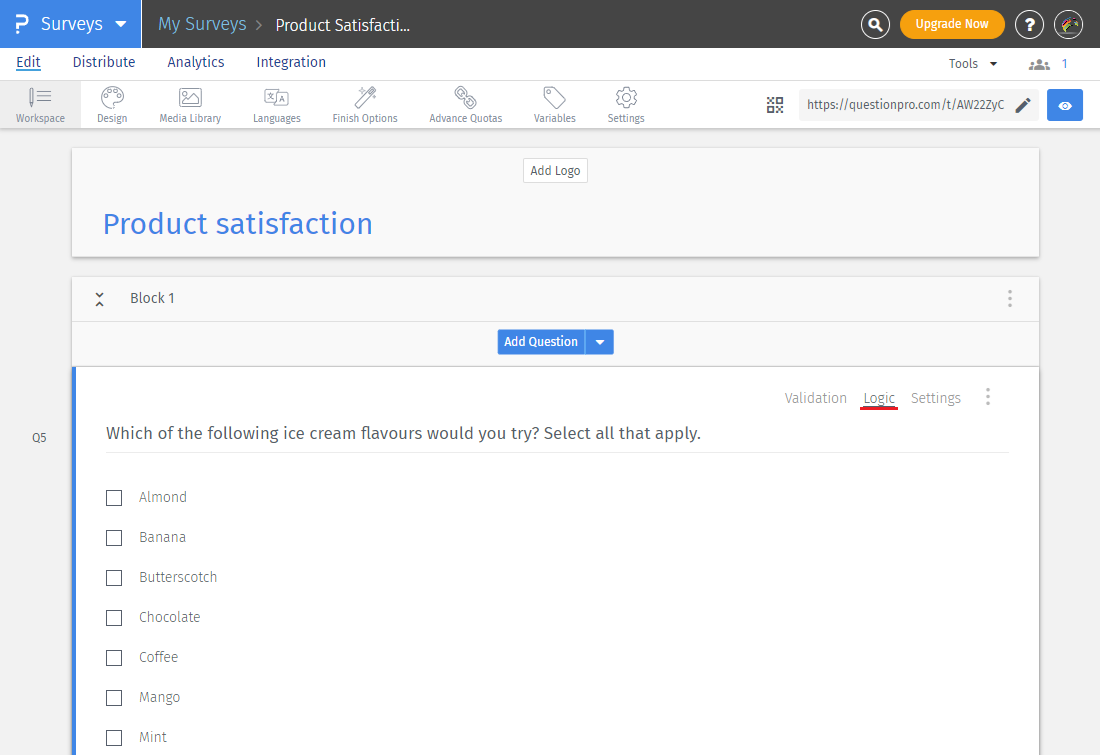Open Finish Options wand tool
This screenshot has height=755, width=1100.
click(365, 105)
